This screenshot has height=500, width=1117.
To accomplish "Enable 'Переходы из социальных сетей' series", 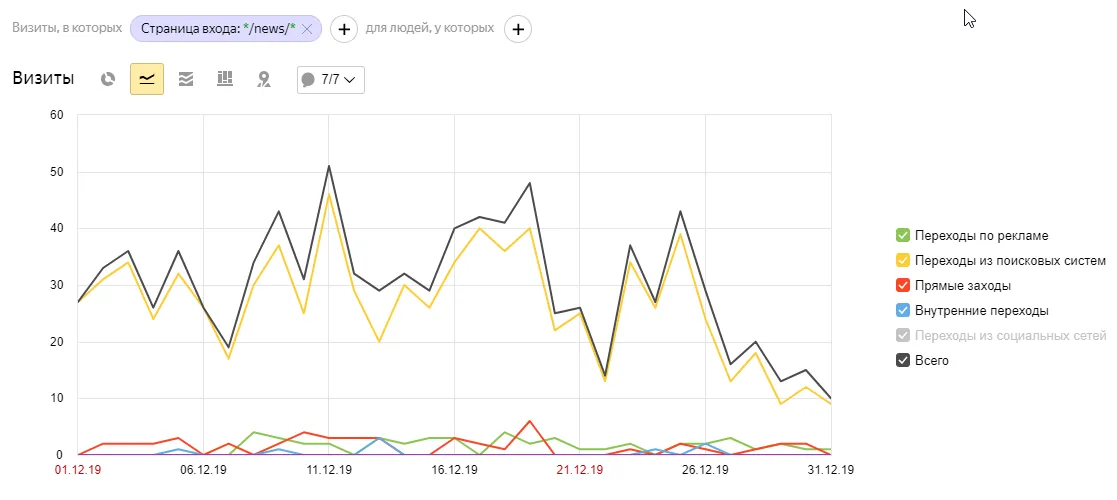I will [903, 336].
